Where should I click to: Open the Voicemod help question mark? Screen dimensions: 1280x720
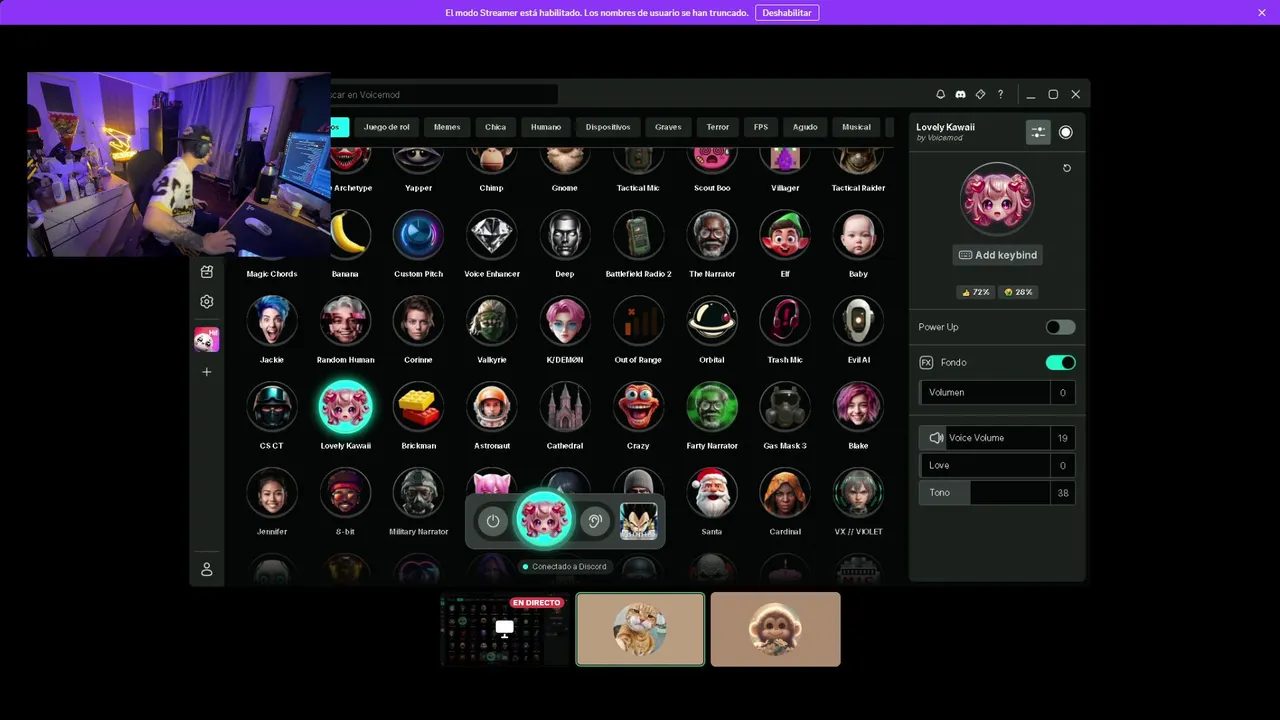(x=1000, y=94)
